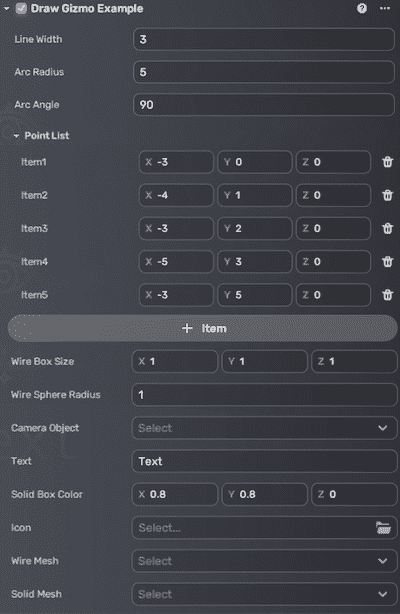Delete Item3 with the trash icon

(x=387, y=228)
